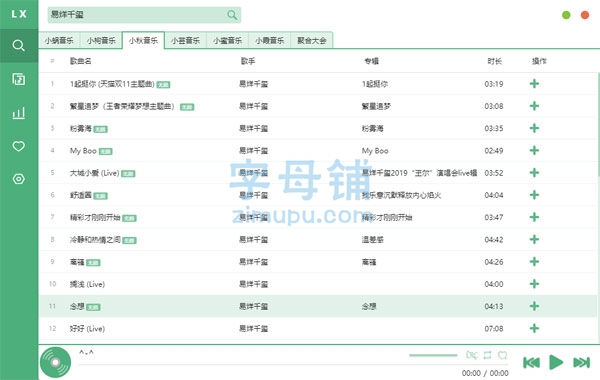Image resolution: width=600 pixels, height=380 pixels.
Task: Add the 03:47 song with its plus icon
Action: click(x=534, y=217)
